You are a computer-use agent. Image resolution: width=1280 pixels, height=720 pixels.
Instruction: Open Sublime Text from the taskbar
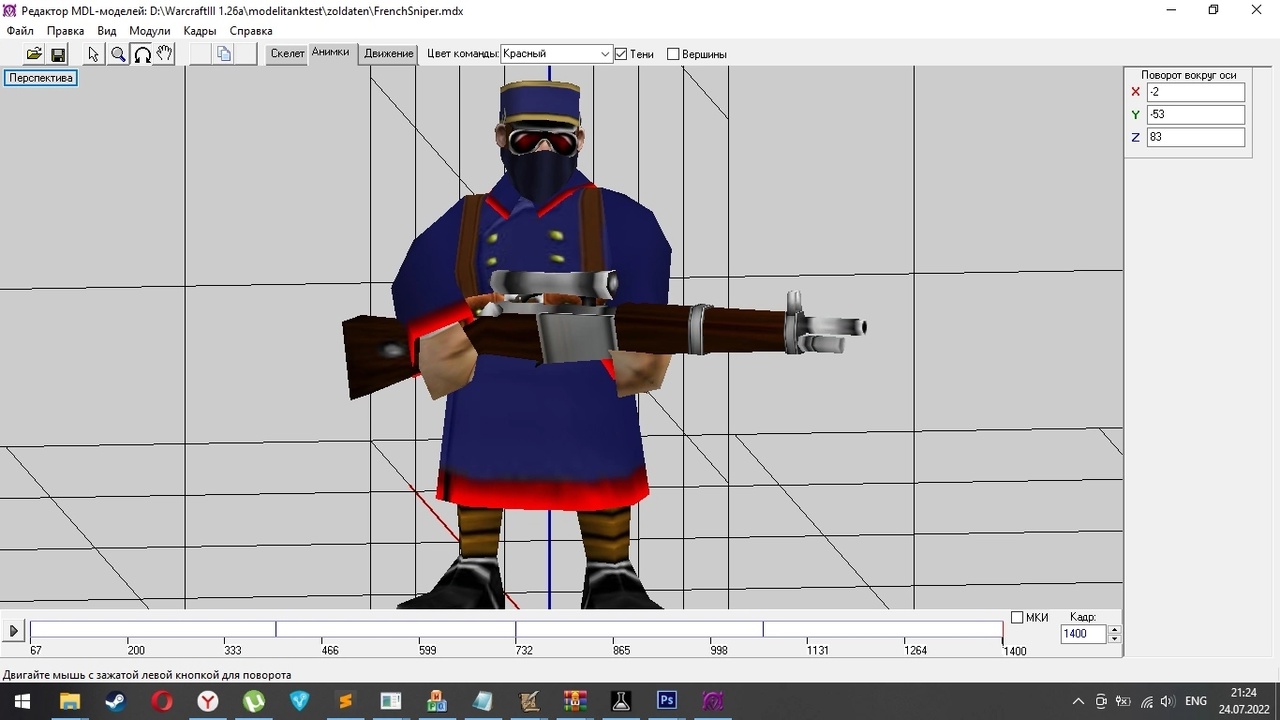coord(346,701)
